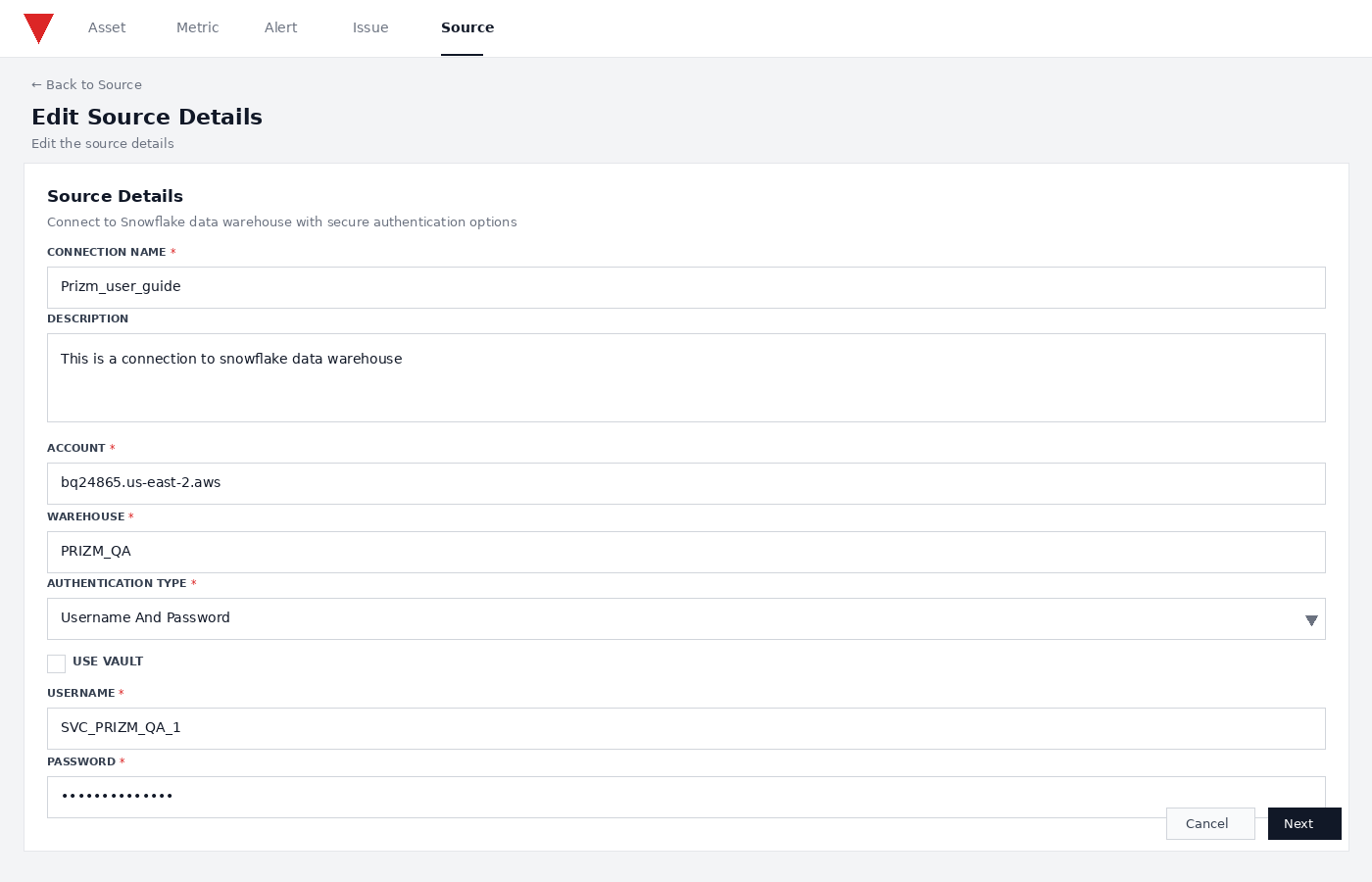Click the Username field SVC_PRIZM_QA_1
Image resolution: width=1372 pixels, height=882 pixels.
click(686, 728)
